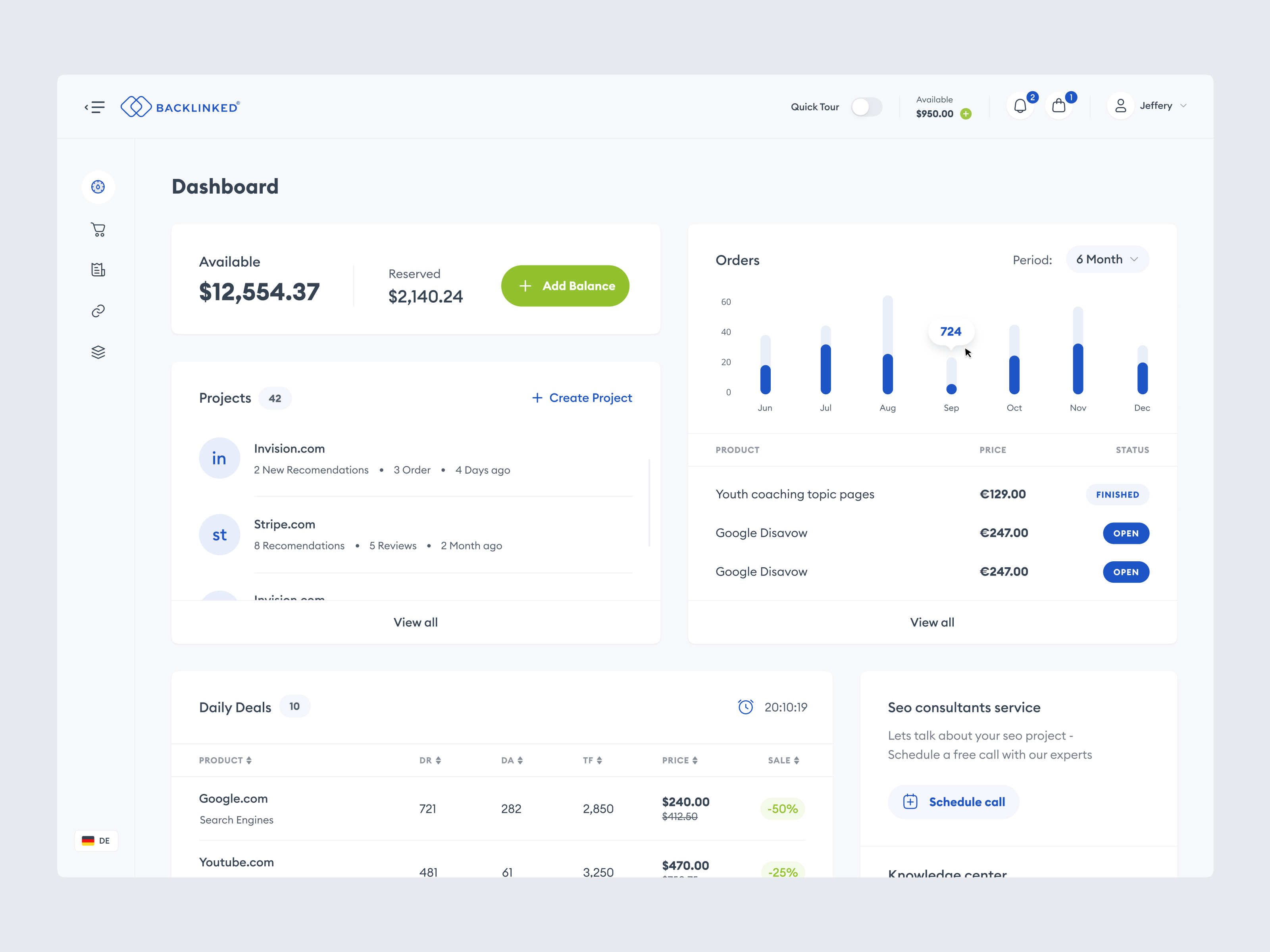Click green plus icon beside $950.00

tap(966, 113)
